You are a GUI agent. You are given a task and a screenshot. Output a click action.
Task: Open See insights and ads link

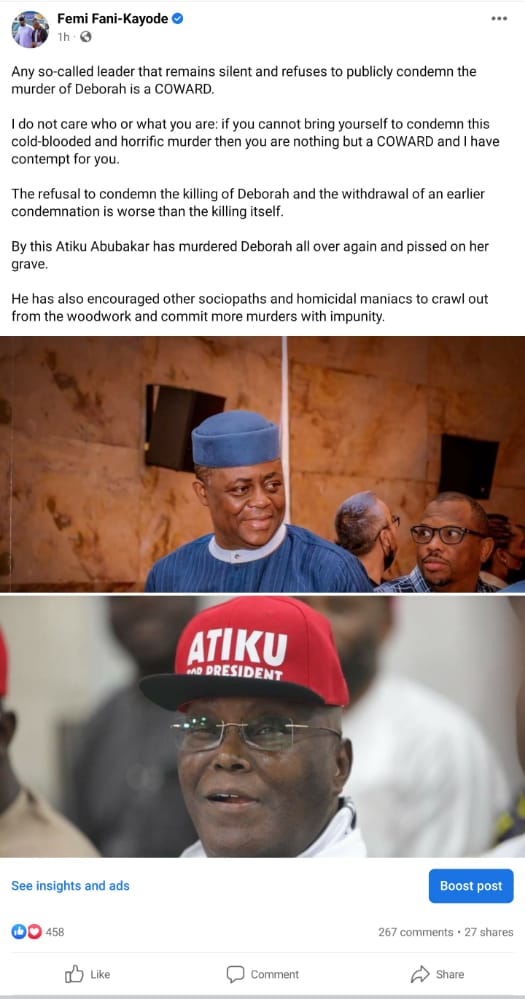(70, 886)
